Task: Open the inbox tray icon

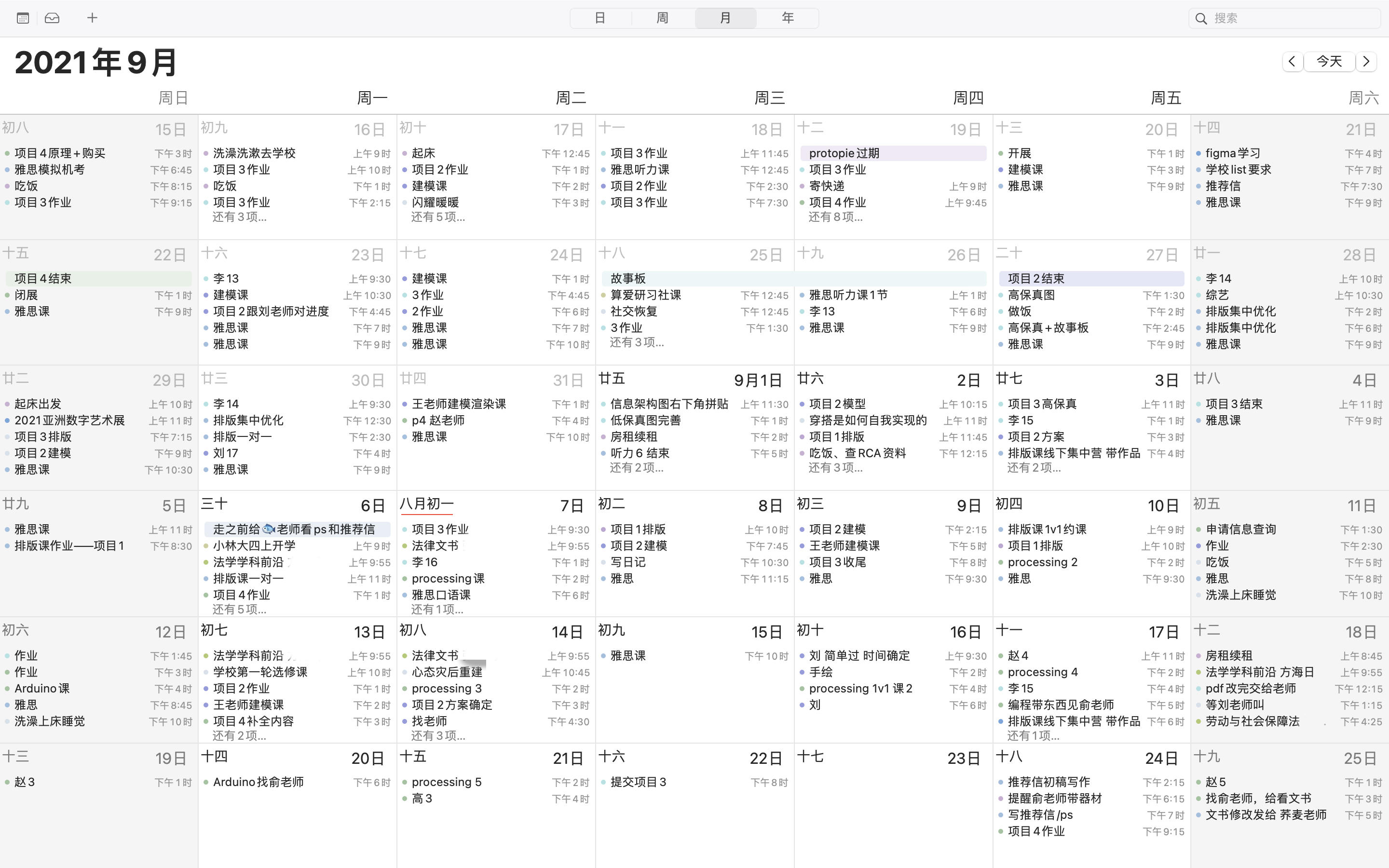Action: tap(52, 18)
